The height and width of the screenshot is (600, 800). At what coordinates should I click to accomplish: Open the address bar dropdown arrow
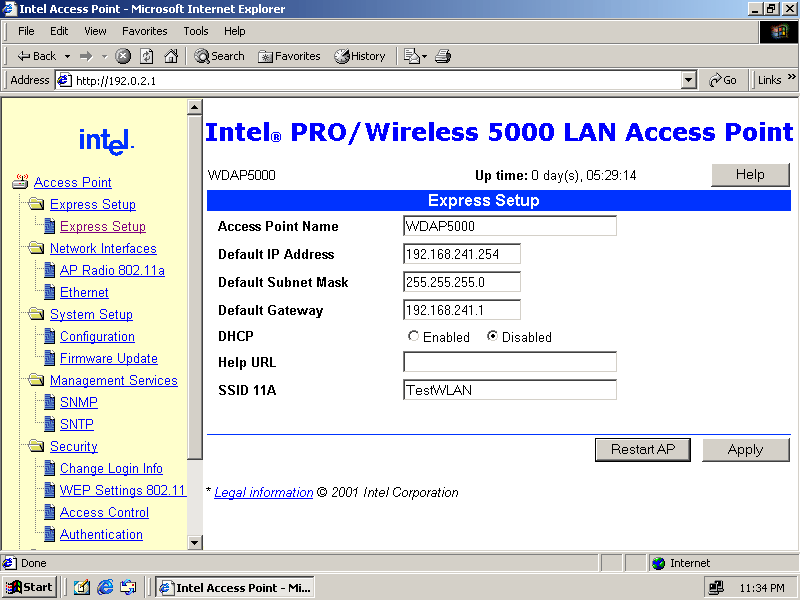tap(688, 80)
